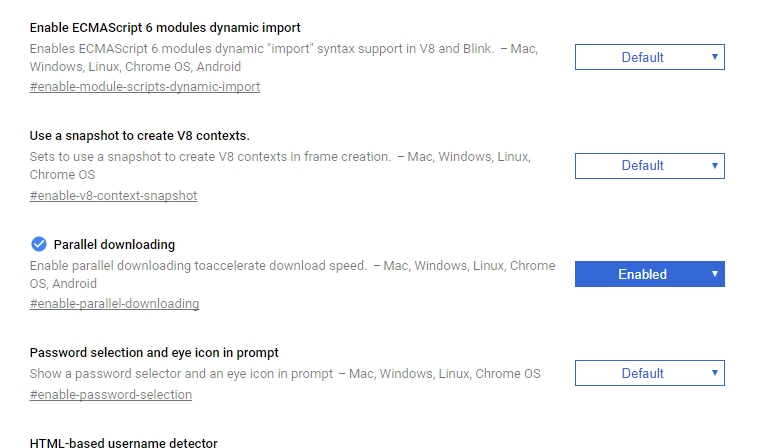Viewport: 762px width, 448px height.
Task: Click 'Chrome OS' text above the V8 snapshot link
Action: (x=53, y=175)
